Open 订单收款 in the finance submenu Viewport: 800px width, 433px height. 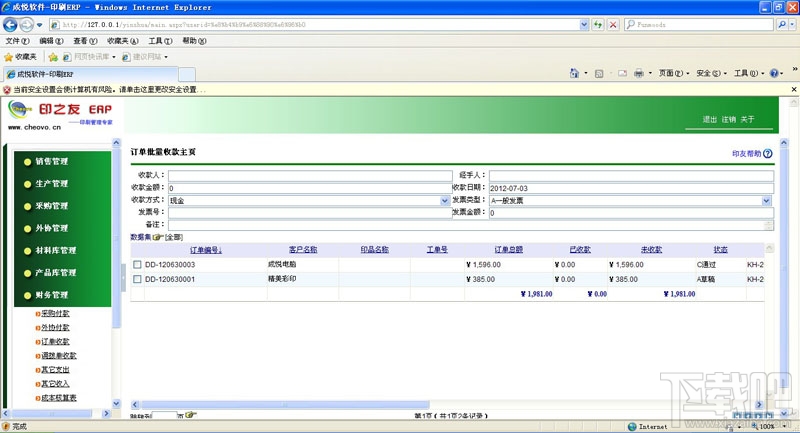55,342
